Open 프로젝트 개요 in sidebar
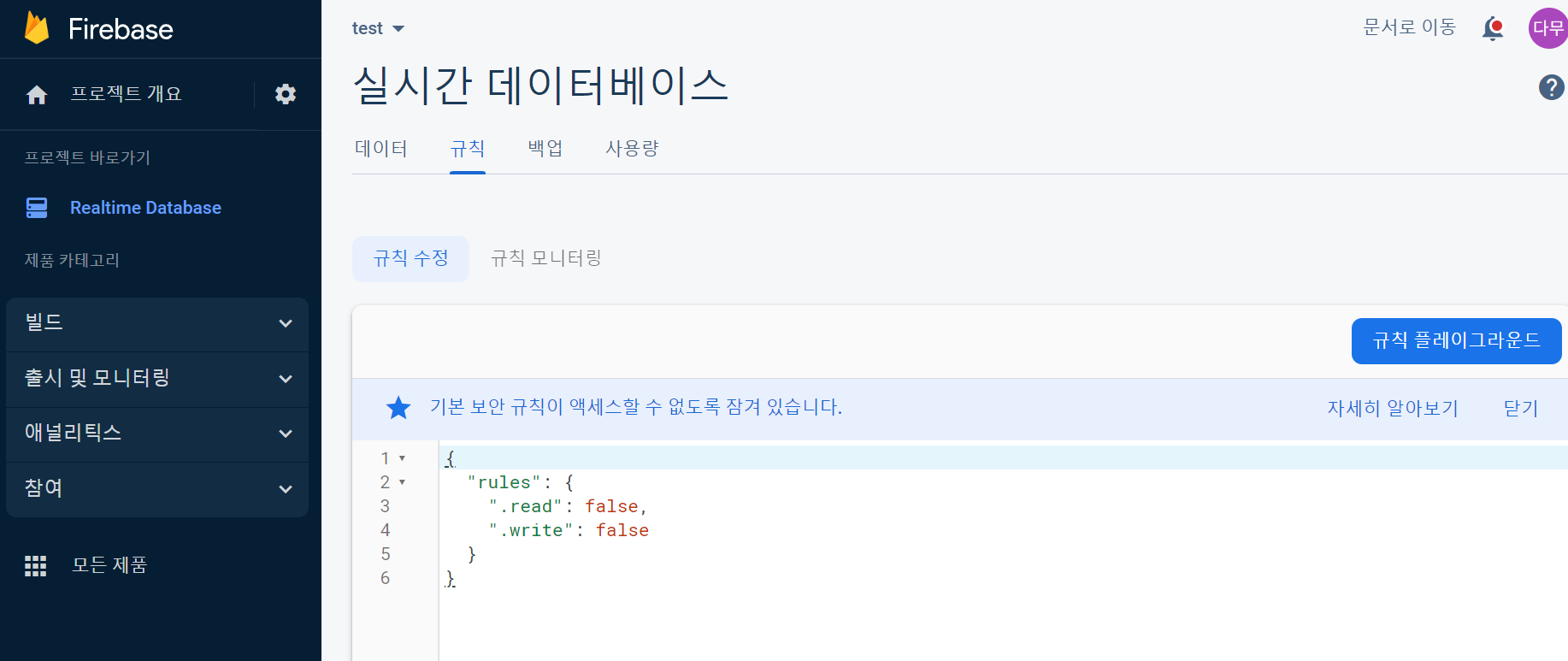1568x661 pixels. tap(126, 94)
